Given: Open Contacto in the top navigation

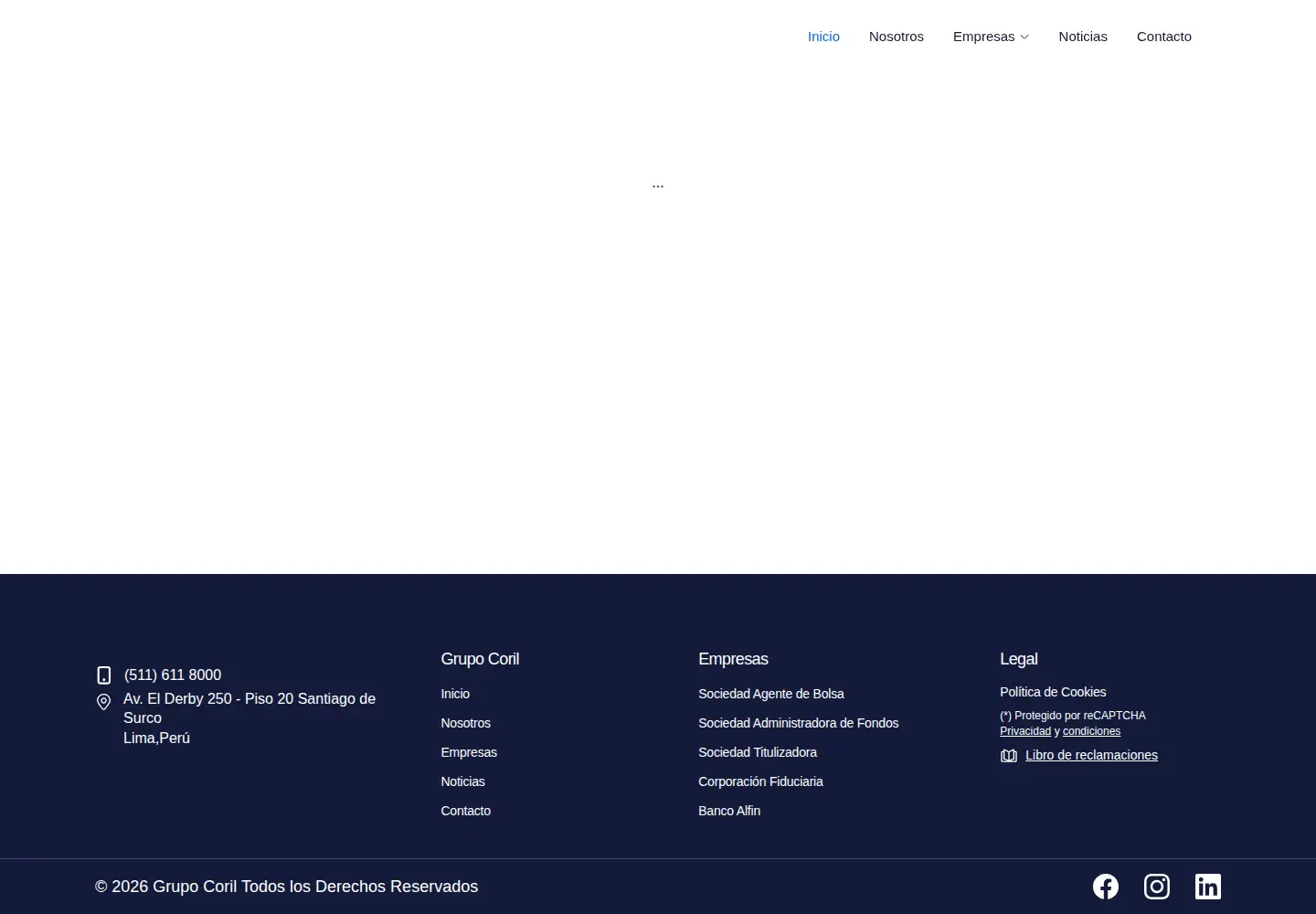Looking at the screenshot, I should point(1164,37).
